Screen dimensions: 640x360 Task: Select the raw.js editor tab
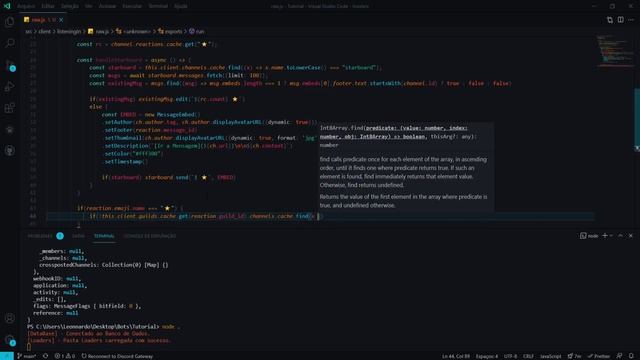pos(43,20)
